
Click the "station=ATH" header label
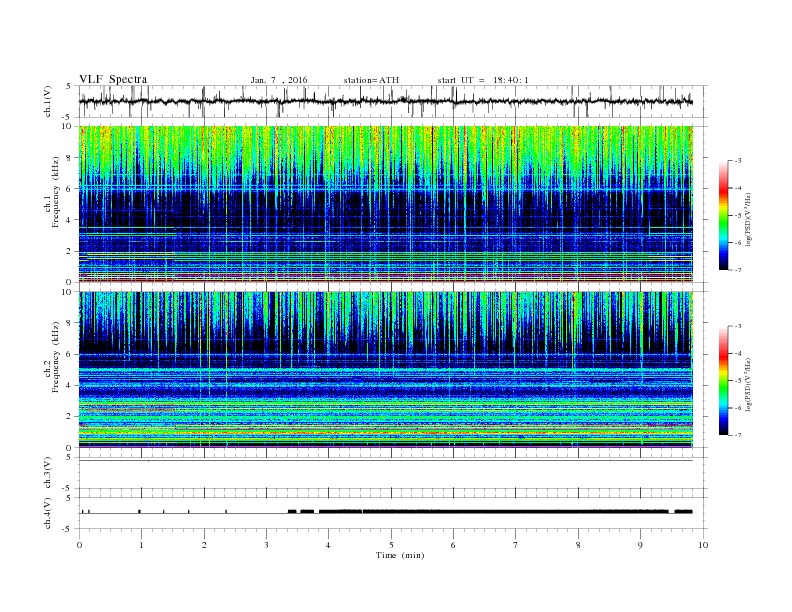(x=371, y=80)
